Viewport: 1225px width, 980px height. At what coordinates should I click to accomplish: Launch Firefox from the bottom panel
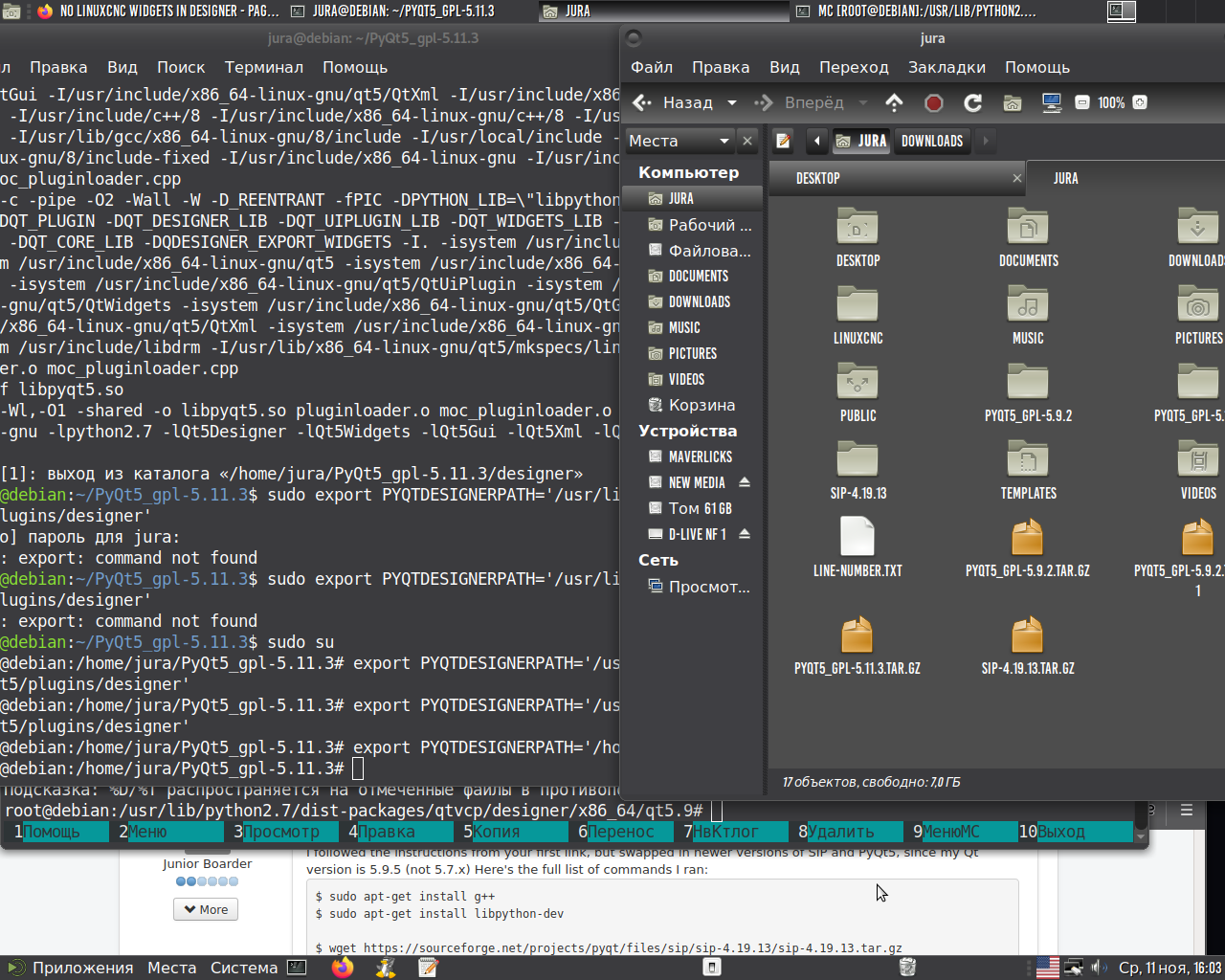[x=343, y=968]
